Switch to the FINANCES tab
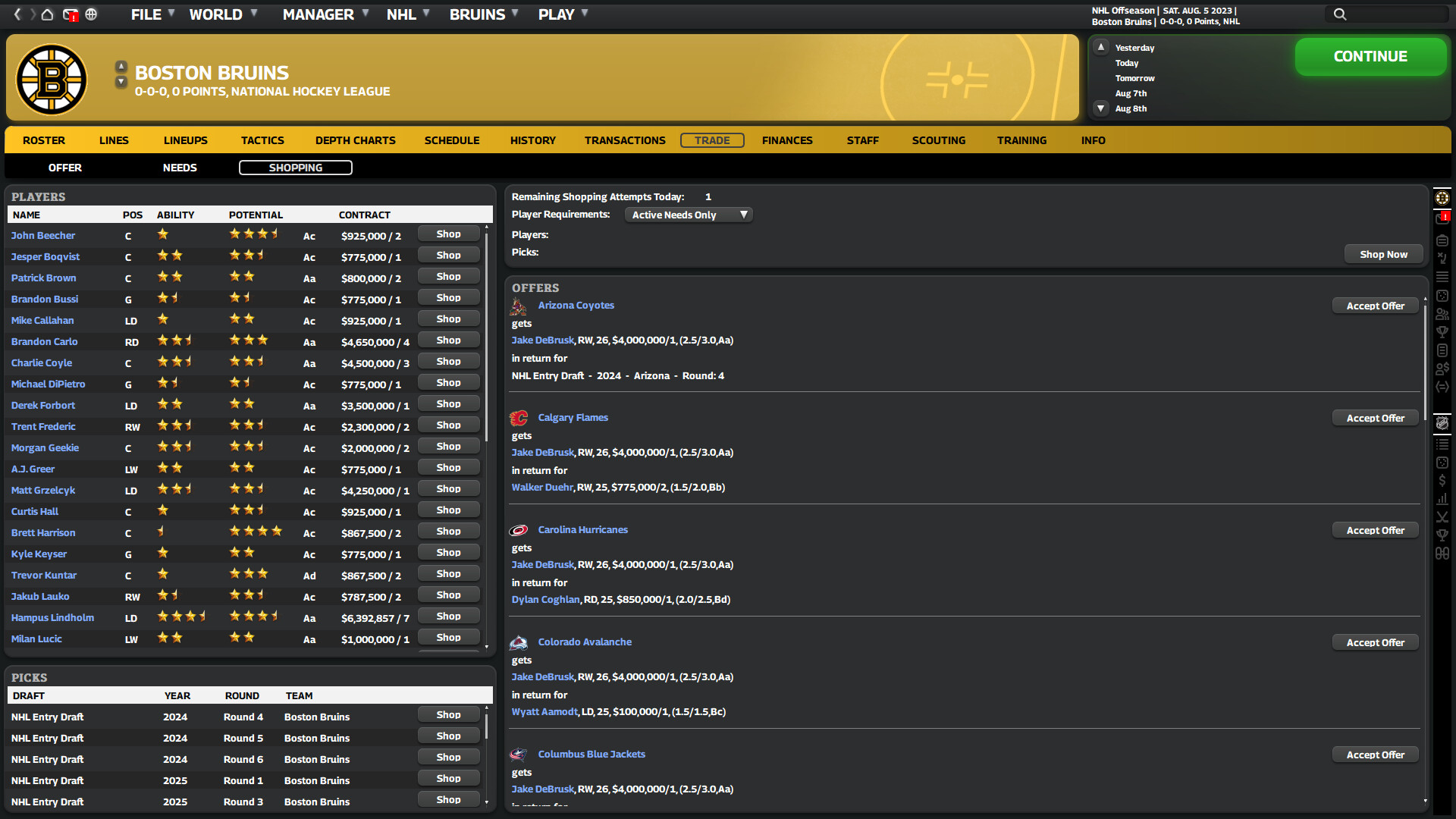The width and height of the screenshot is (1456, 819). click(787, 140)
